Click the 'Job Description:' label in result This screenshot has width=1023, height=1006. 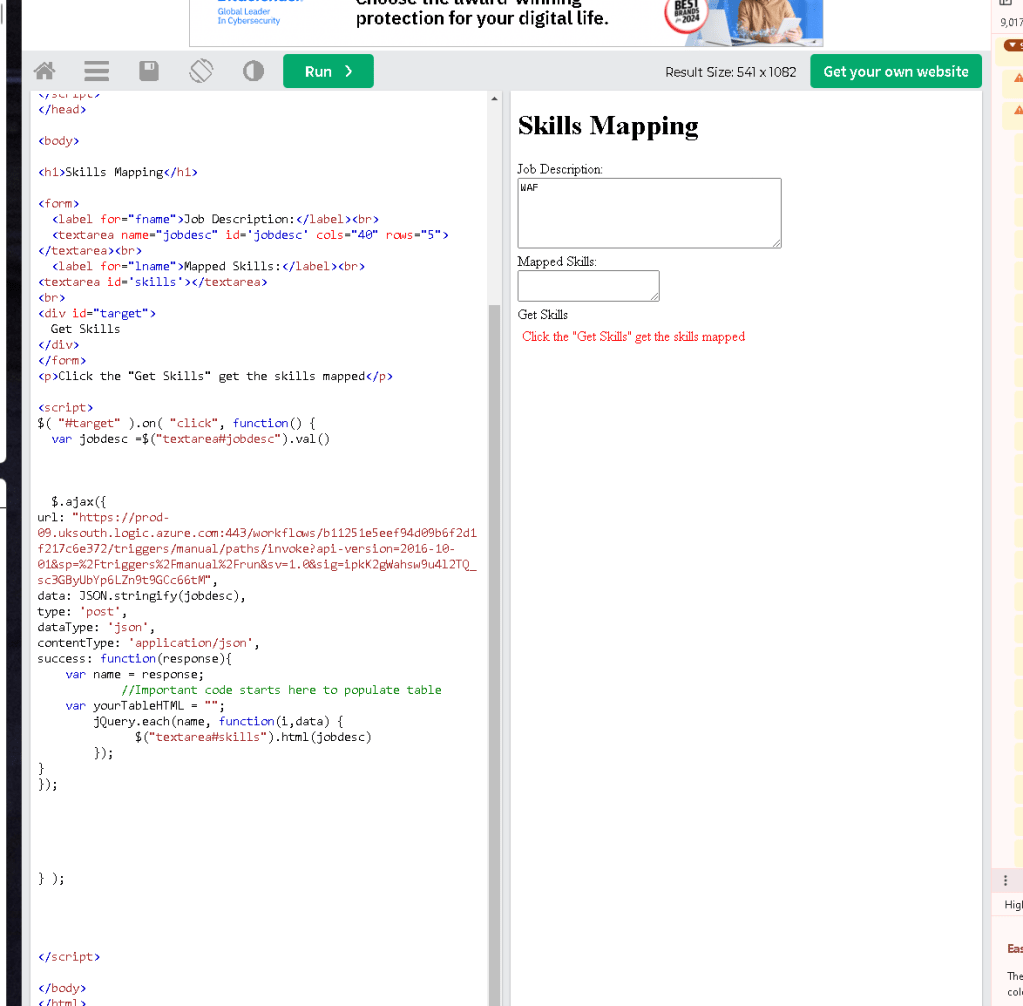pos(559,170)
